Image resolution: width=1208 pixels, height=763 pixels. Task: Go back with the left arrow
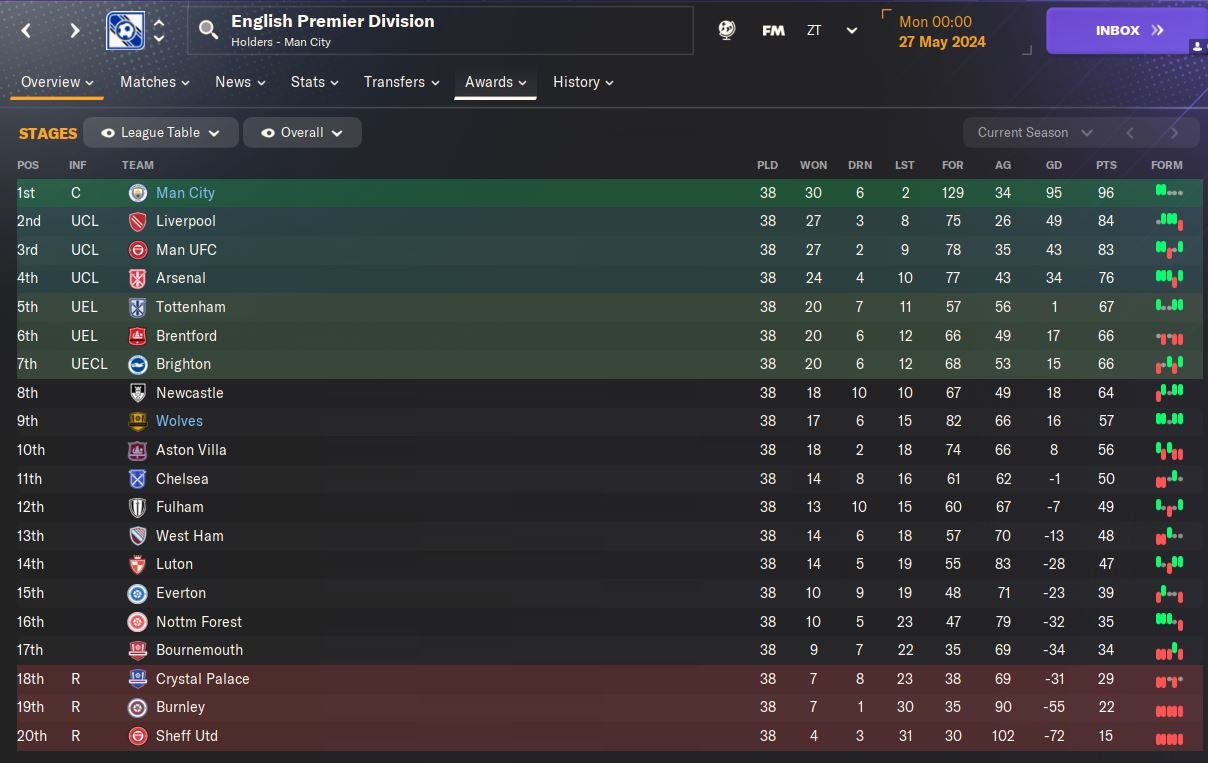[x=27, y=31]
